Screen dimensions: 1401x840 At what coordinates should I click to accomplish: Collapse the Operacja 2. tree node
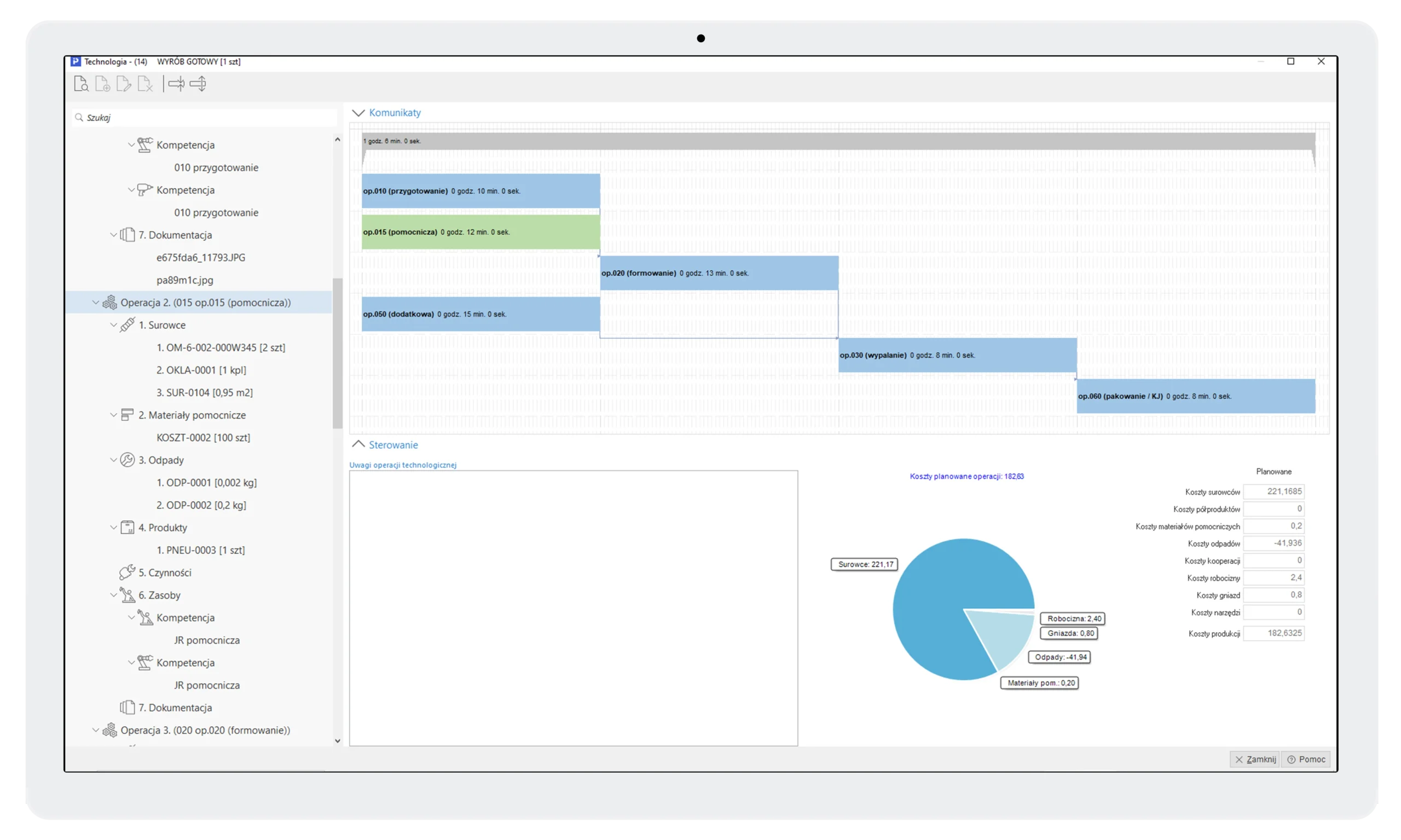pos(96,302)
